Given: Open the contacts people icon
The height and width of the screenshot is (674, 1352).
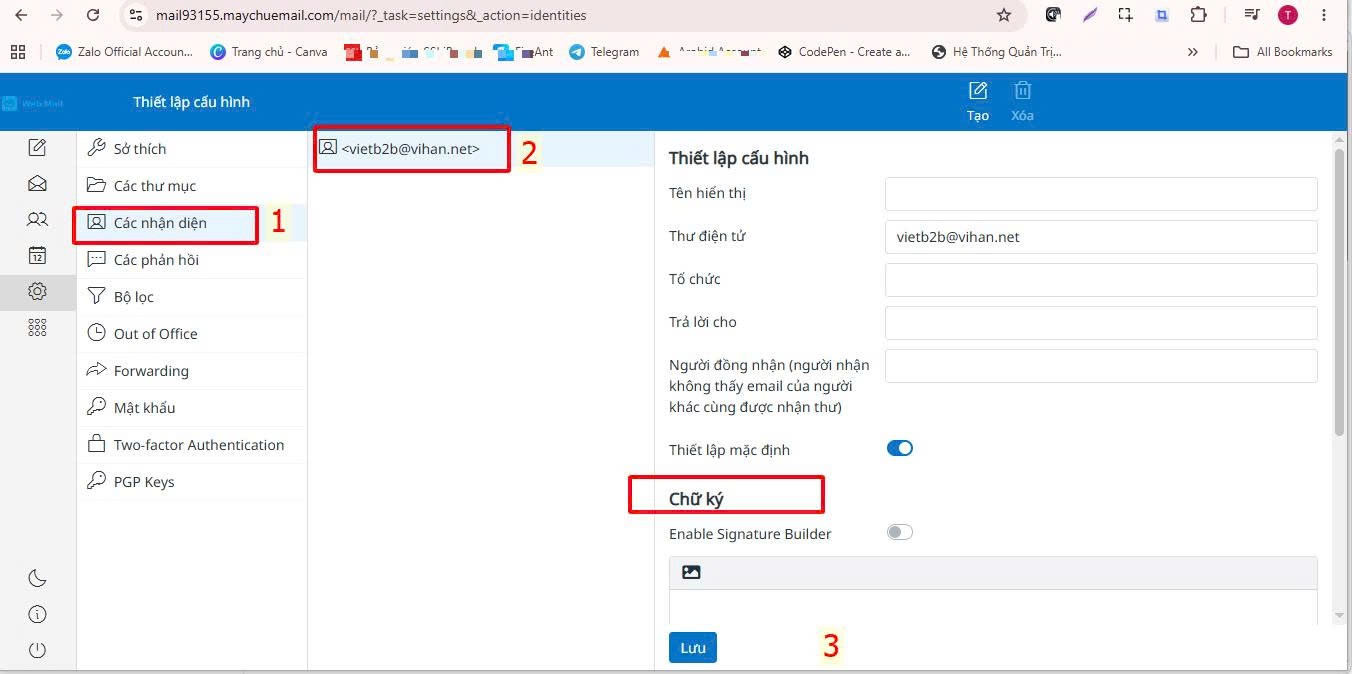Looking at the screenshot, I should click(37, 220).
